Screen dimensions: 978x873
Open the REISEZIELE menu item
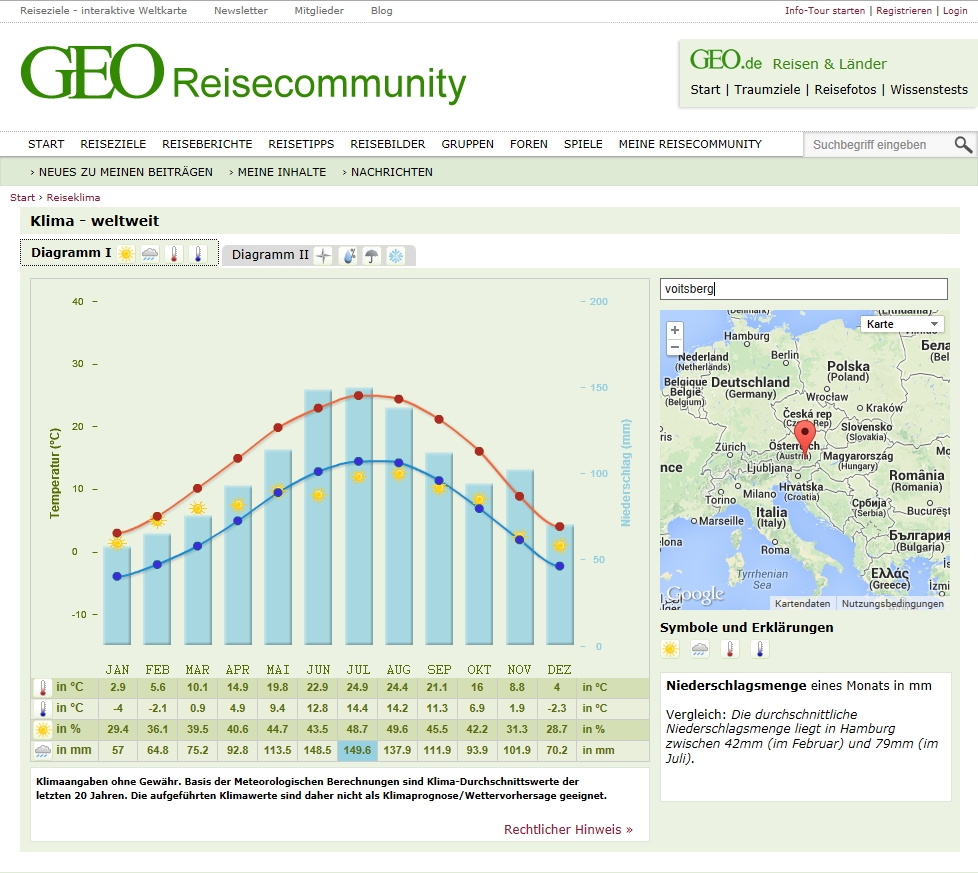pyautogui.click(x=113, y=144)
